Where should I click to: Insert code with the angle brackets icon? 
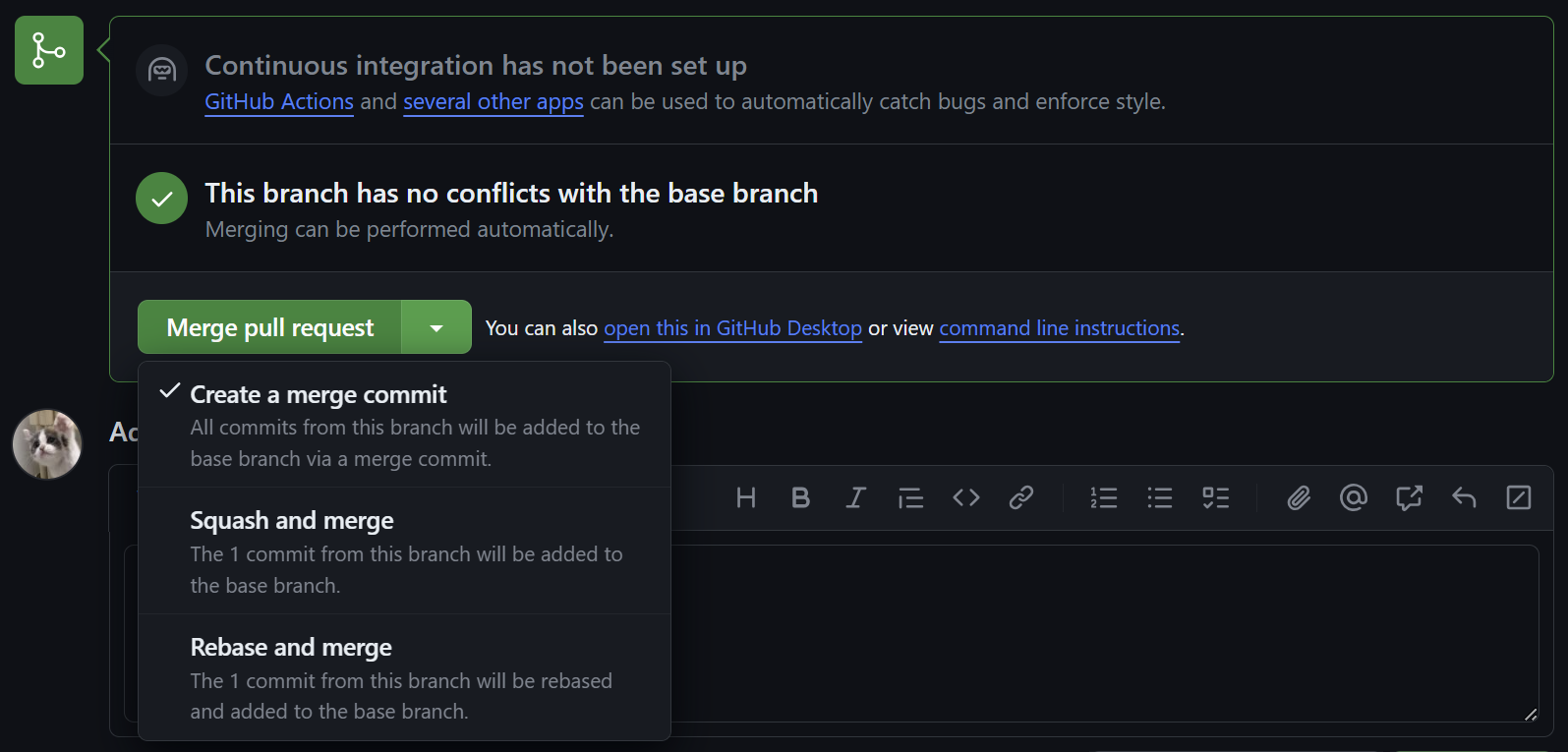(x=966, y=498)
